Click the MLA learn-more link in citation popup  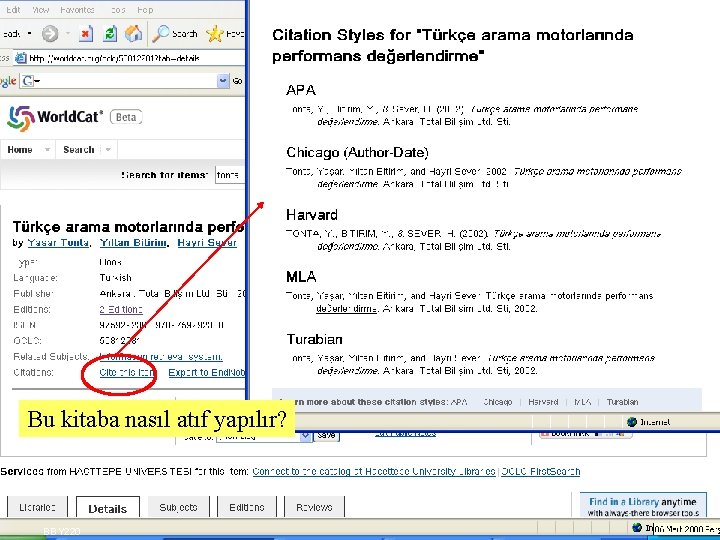point(583,402)
